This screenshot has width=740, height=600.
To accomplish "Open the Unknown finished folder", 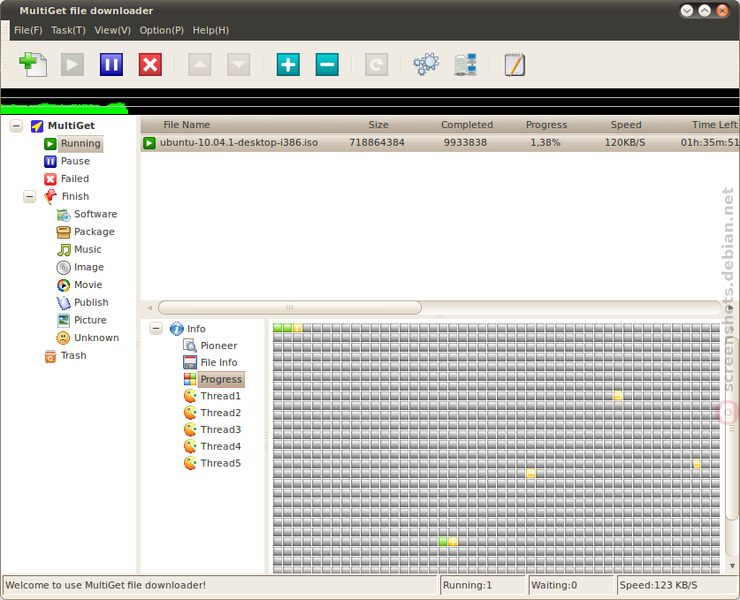I will coord(96,338).
